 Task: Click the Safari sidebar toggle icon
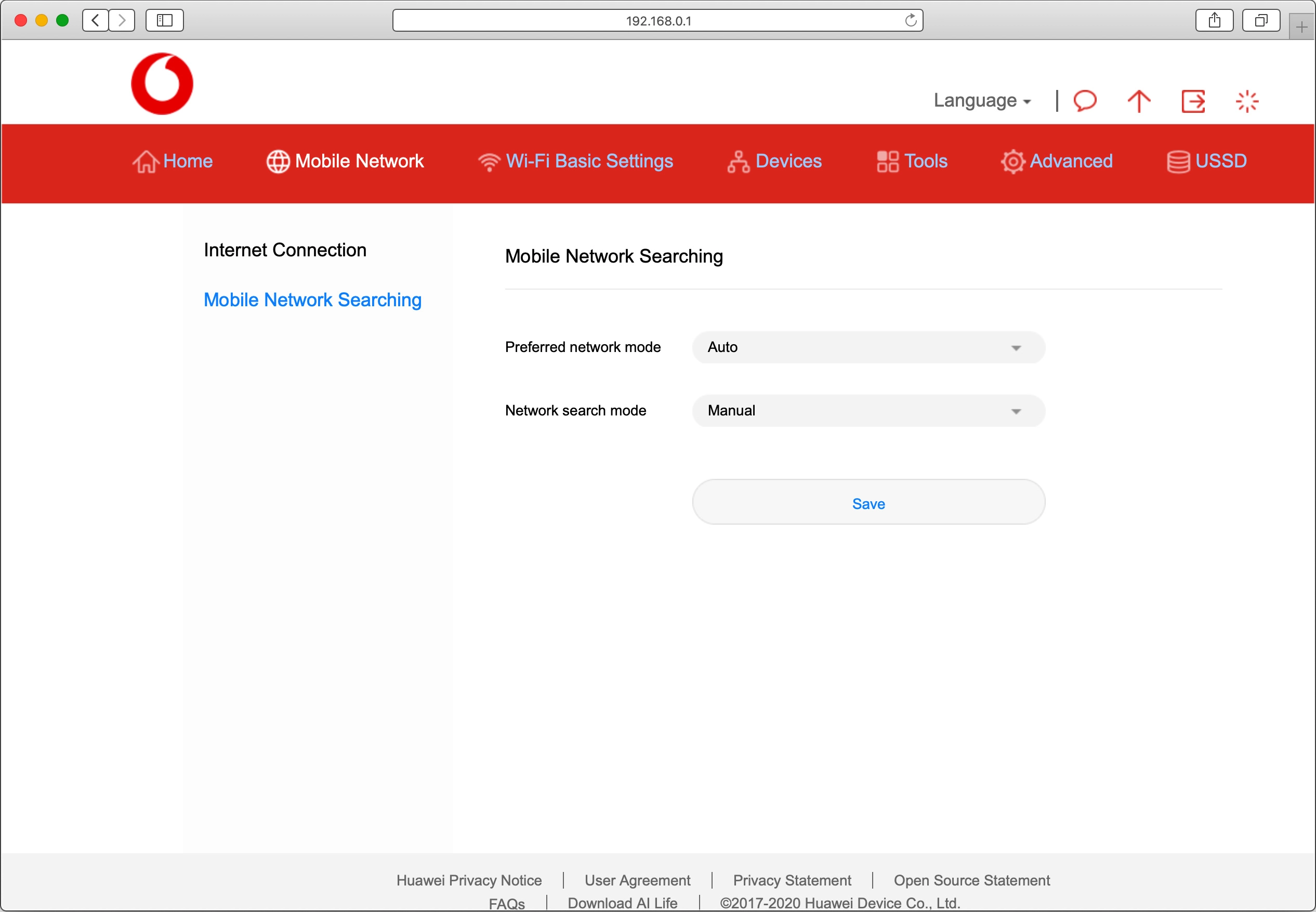164,21
